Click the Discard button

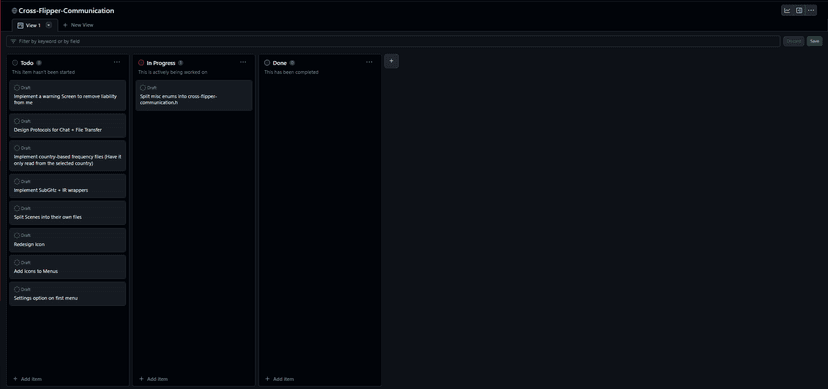click(x=794, y=41)
